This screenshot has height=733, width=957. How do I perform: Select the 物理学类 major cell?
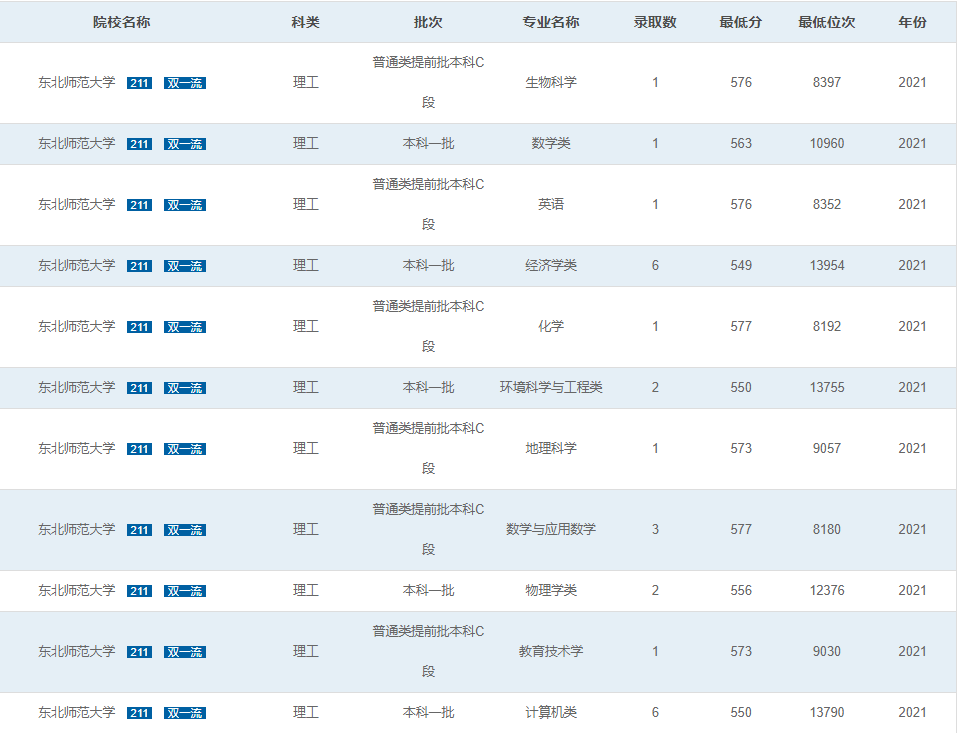pos(551,591)
